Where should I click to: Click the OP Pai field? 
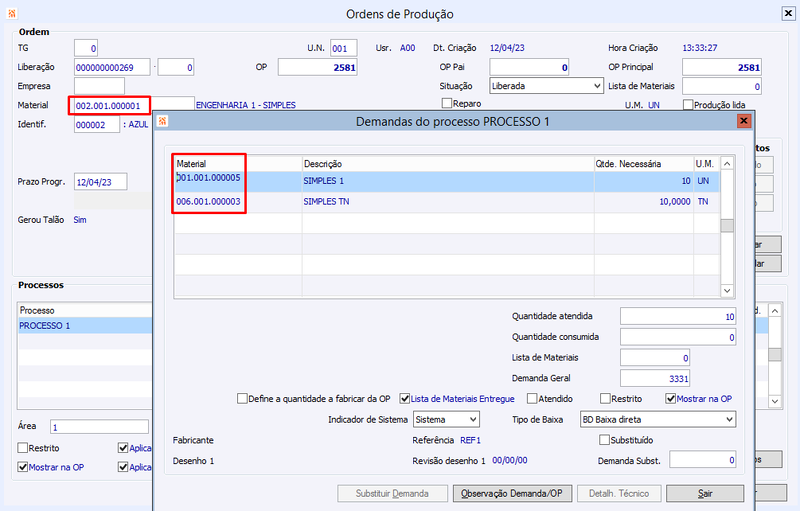coord(529,67)
